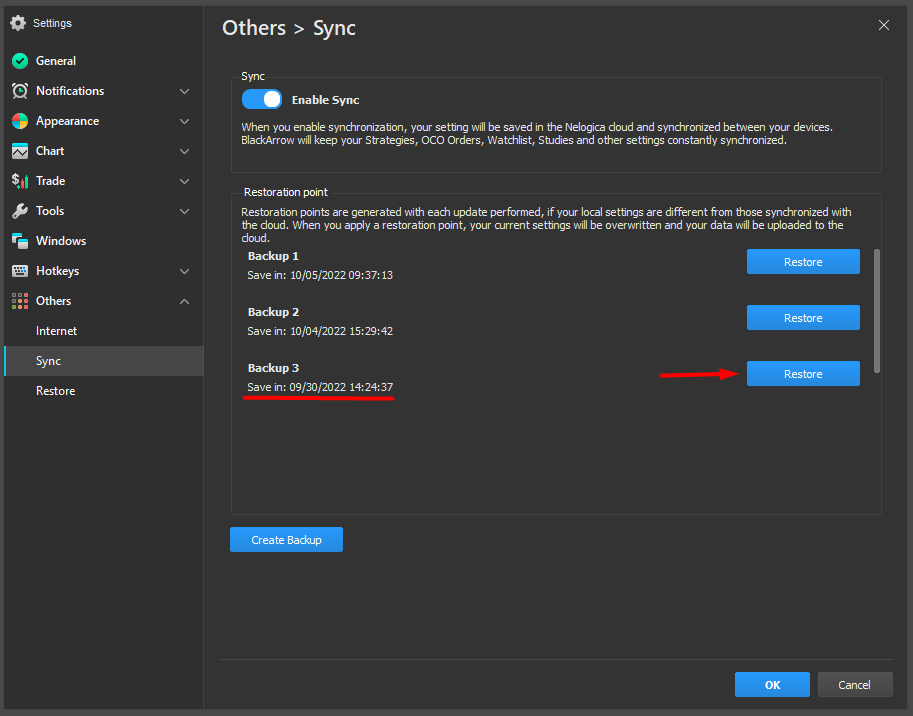Click the Notifications alarm clock icon
The width and height of the screenshot is (913, 716).
(x=19, y=91)
